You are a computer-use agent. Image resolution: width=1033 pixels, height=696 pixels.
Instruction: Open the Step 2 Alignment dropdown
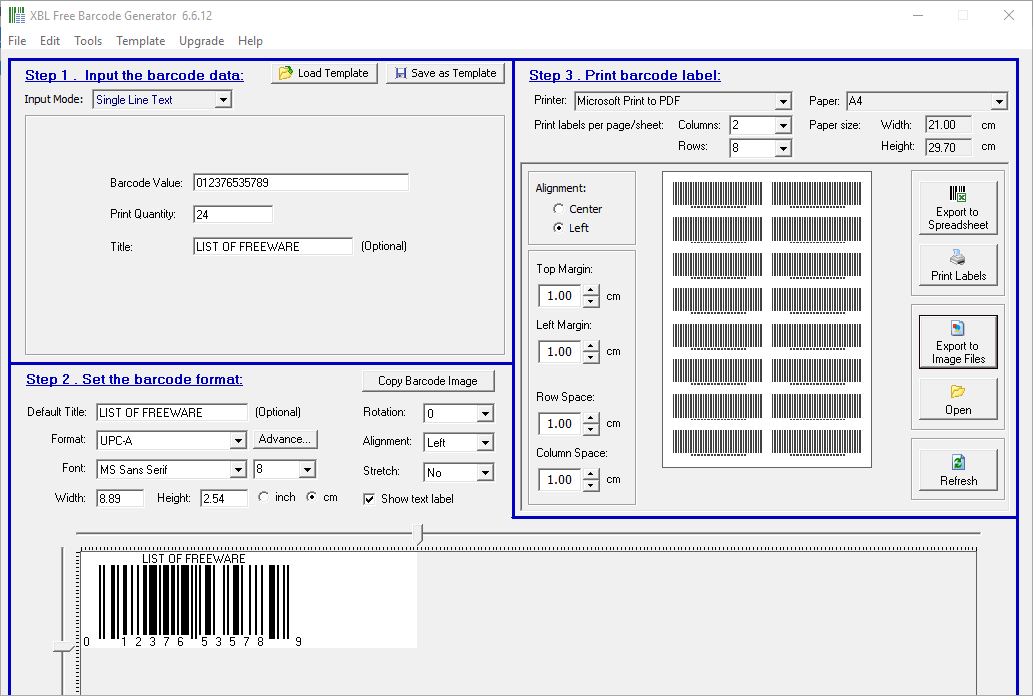(x=485, y=443)
